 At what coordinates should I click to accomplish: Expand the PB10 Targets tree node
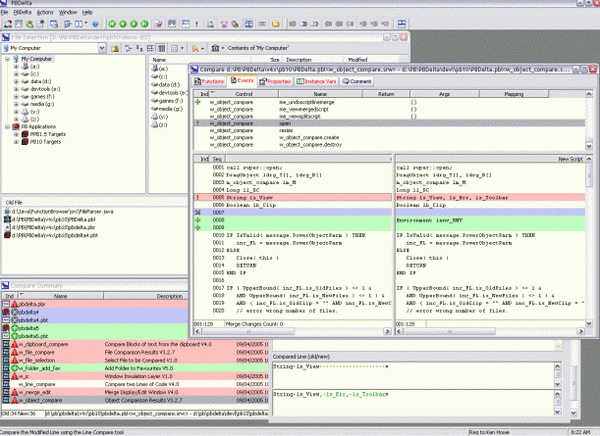pos(16,143)
